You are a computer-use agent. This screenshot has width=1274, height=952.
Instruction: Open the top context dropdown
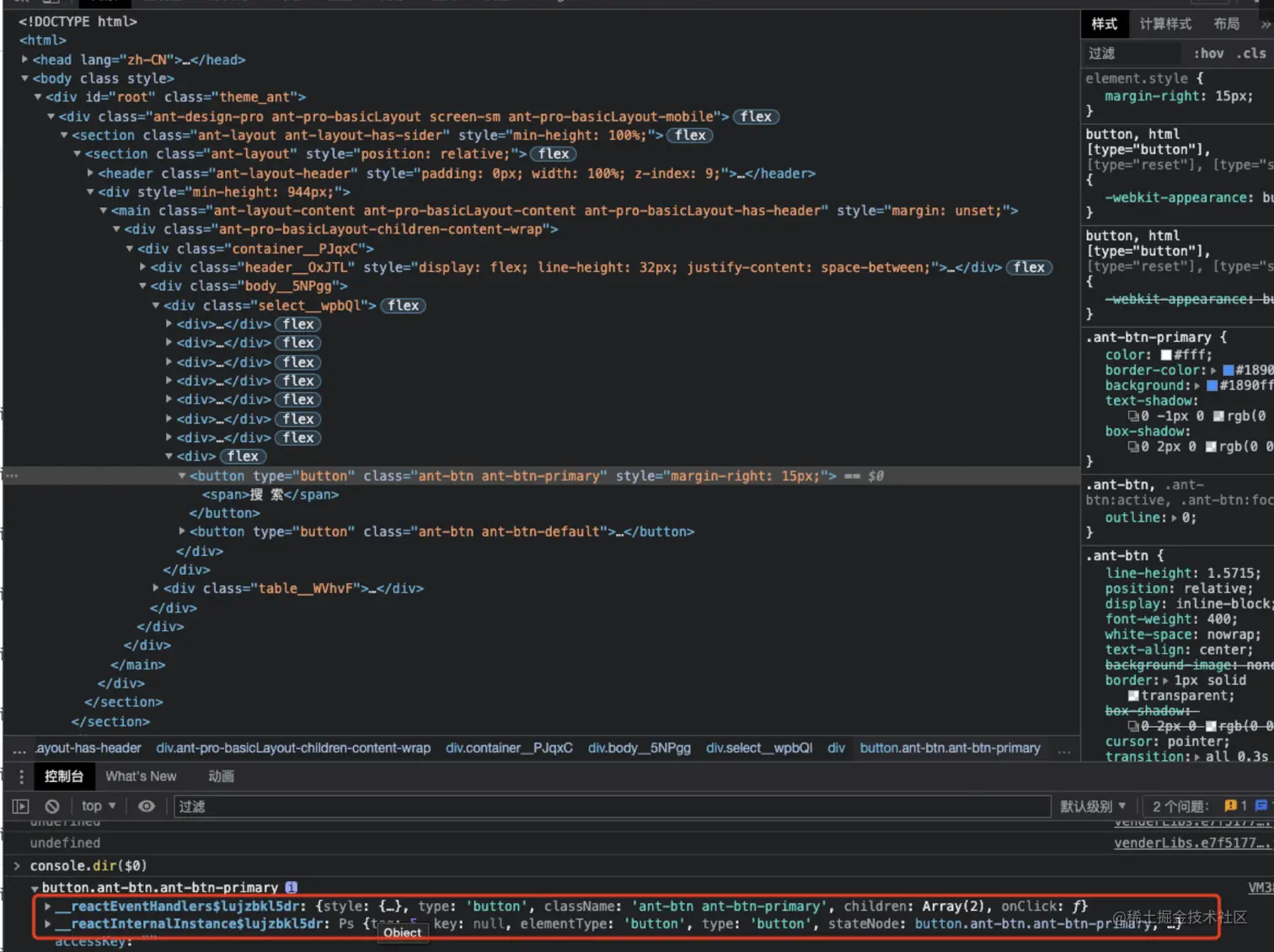[x=99, y=806]
